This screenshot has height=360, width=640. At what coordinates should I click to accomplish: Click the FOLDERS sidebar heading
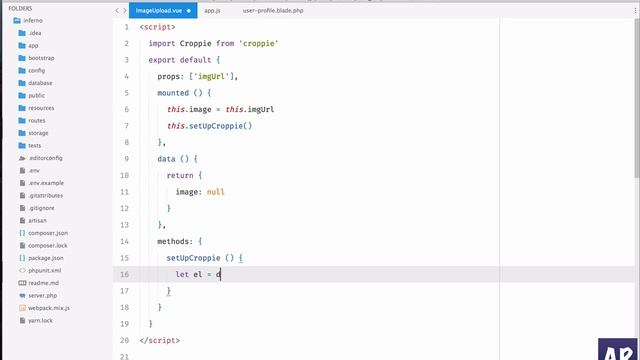[x=20, y=8]
